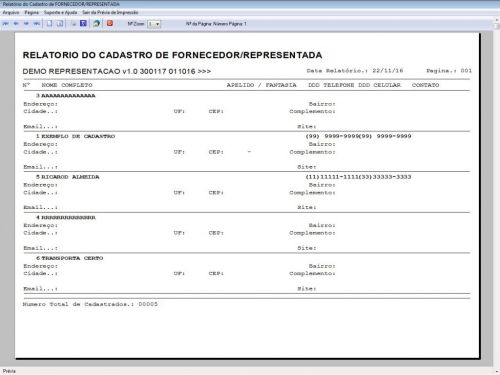Open the Arquivo menu

point(11,12)
